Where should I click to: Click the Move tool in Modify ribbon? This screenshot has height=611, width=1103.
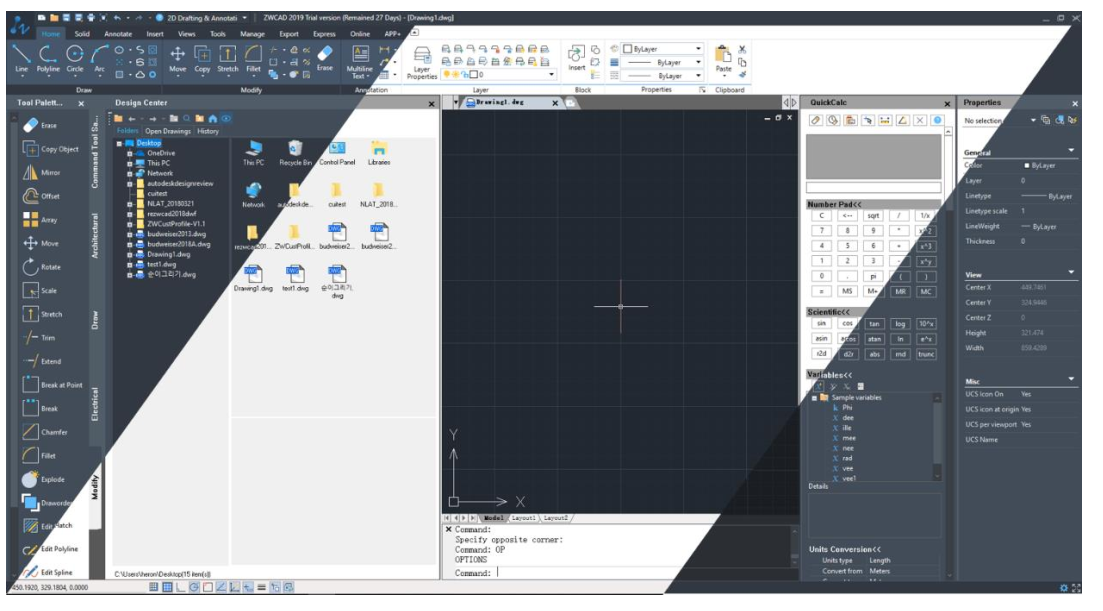[178, 58]
